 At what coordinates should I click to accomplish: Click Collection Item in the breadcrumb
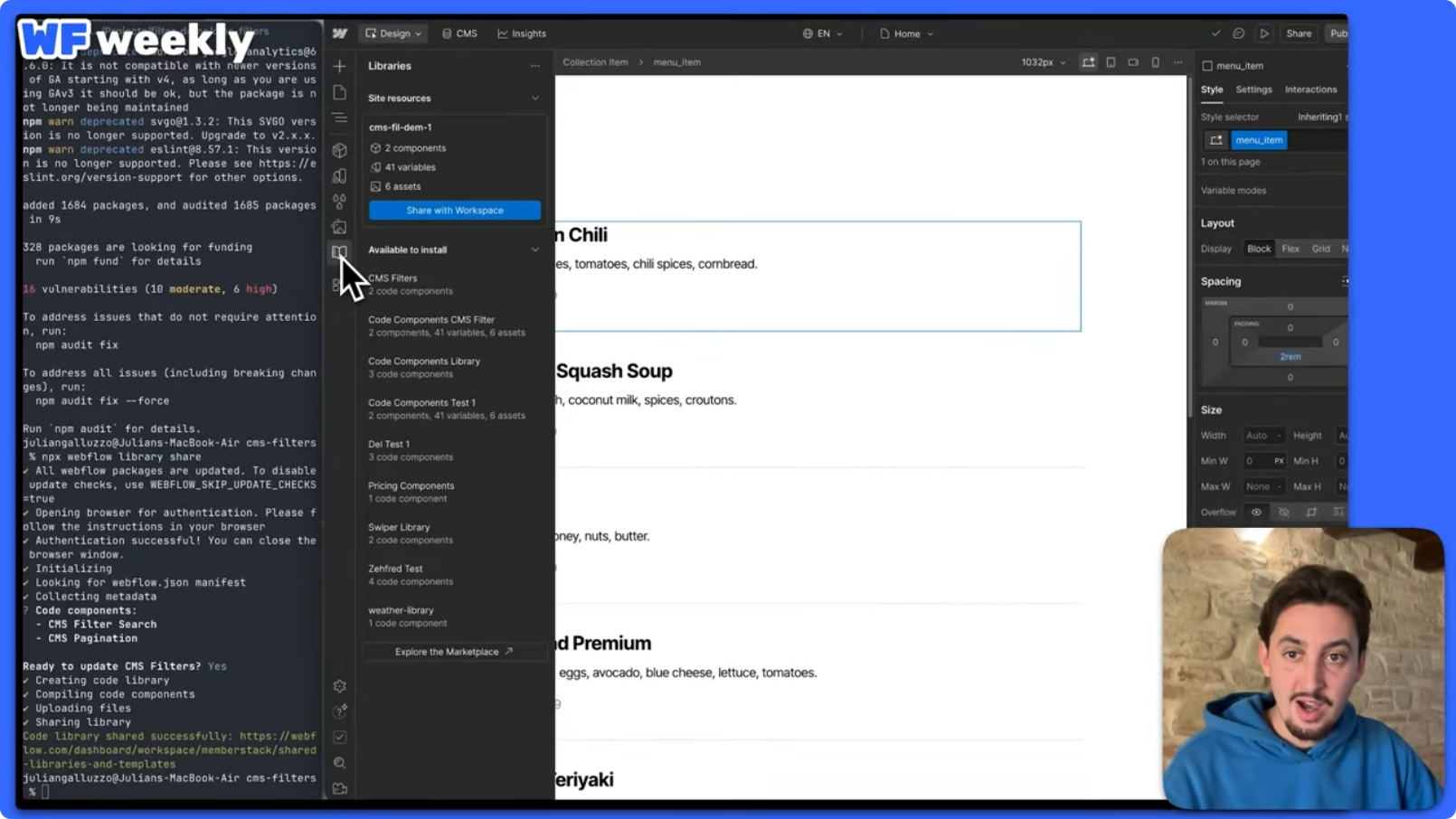(x=595, y=62)
